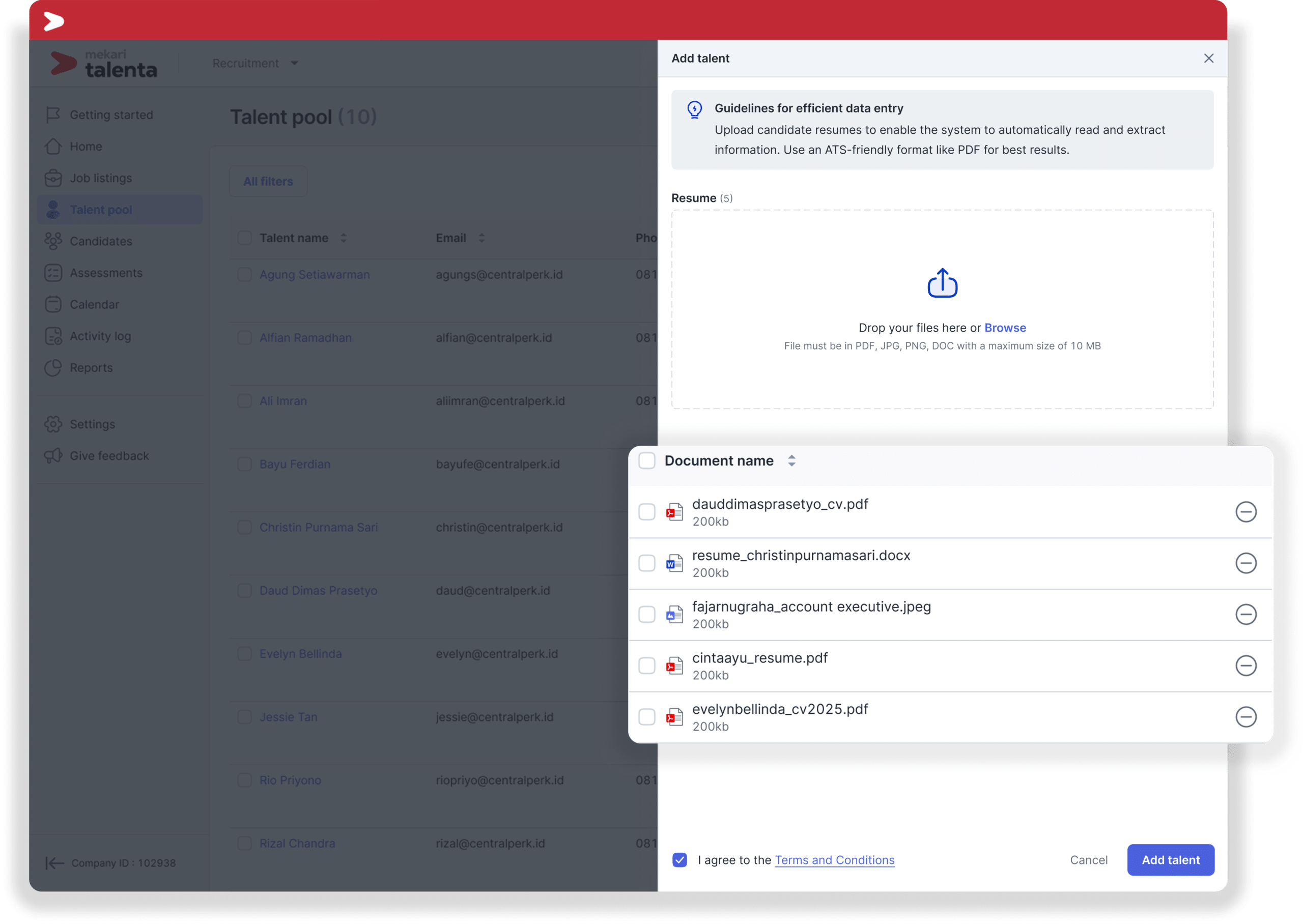Click Browse to choose files

(x=1005, y=328)
